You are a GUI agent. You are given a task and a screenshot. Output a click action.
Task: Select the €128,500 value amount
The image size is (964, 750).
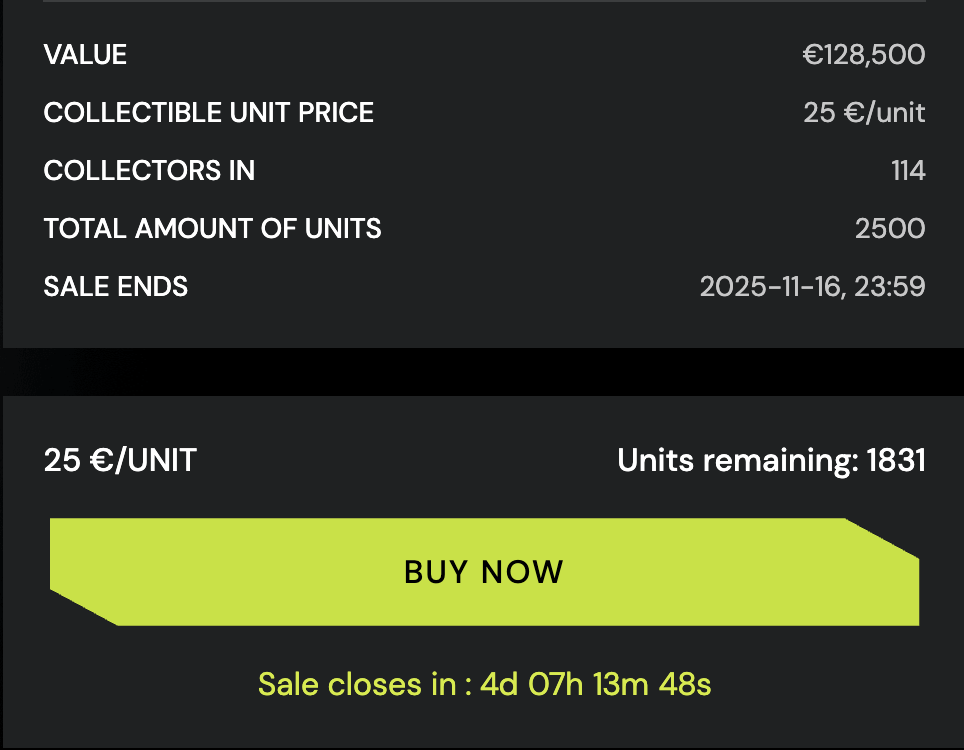(863, 55)
